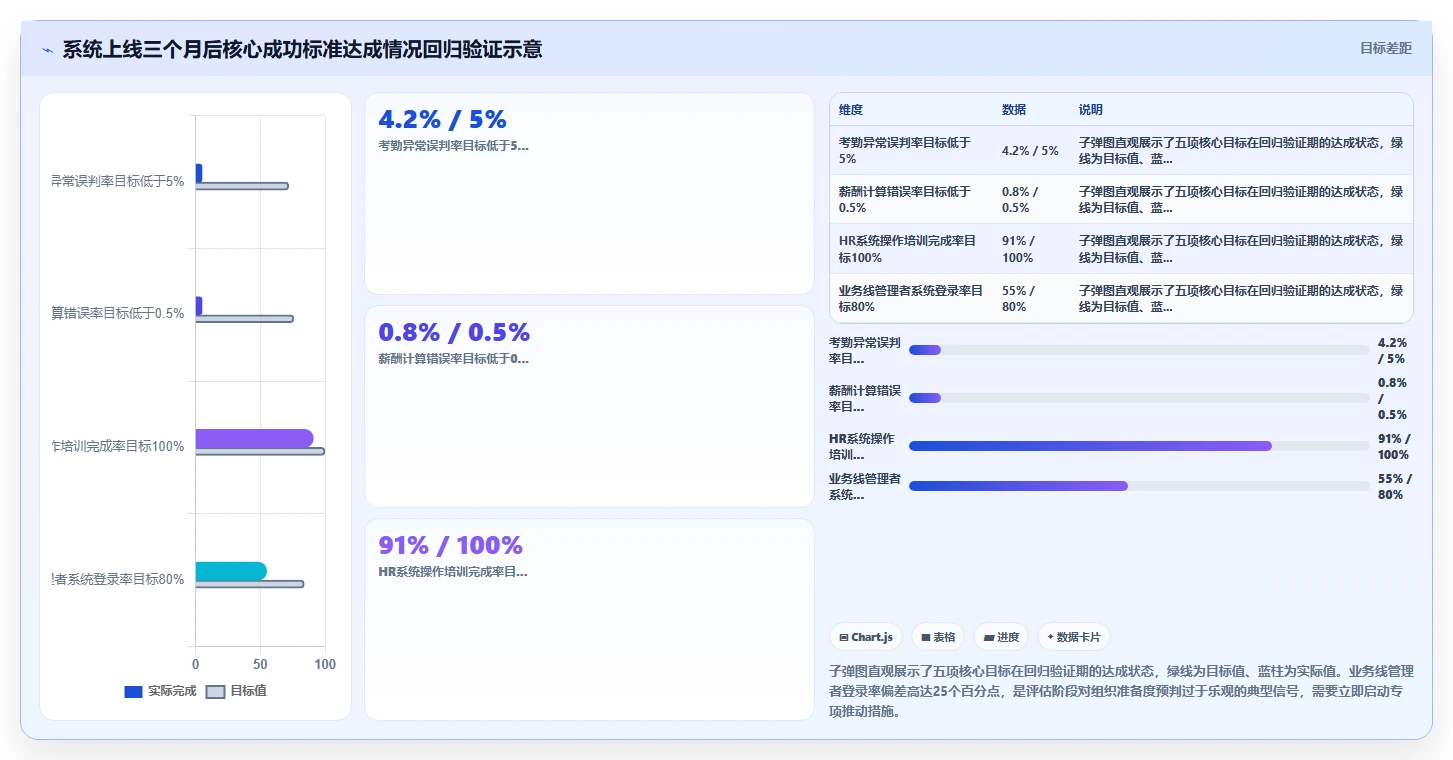Click the gray target bar for 系统登录率目标80%
The width and height of the screenshot is (1453, 760).
(250, 584)
